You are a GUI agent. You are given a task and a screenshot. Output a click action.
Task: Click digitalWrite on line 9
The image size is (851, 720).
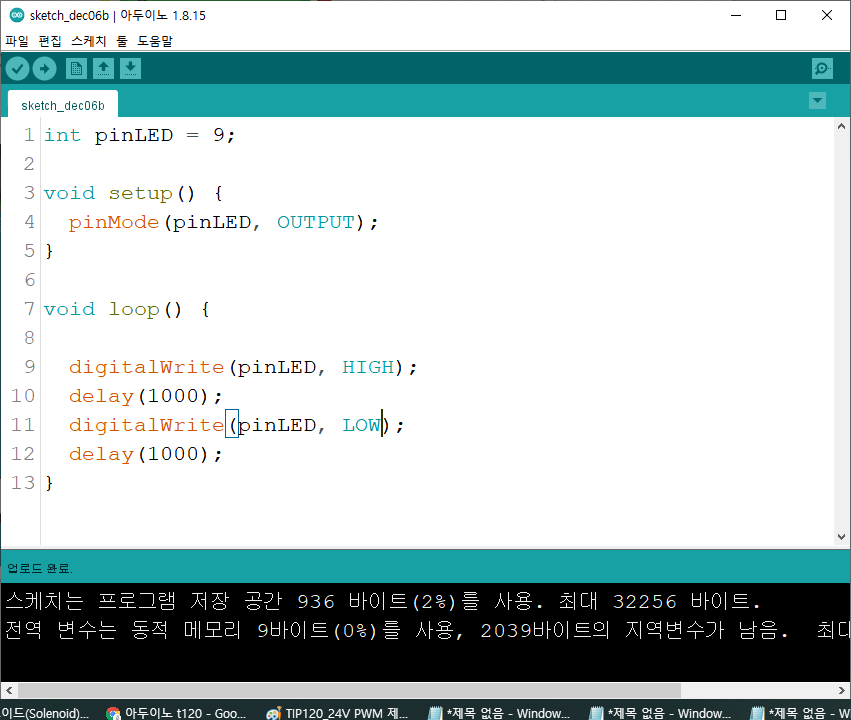coord(146,367)
